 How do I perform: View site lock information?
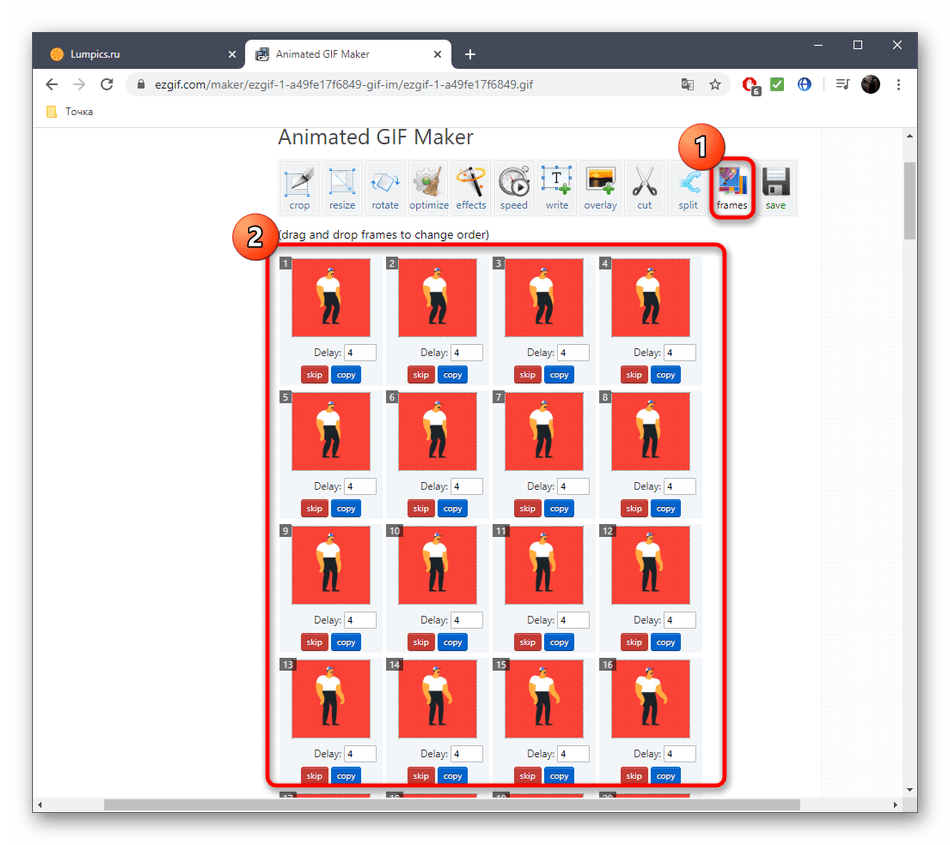tap(141, 84)
